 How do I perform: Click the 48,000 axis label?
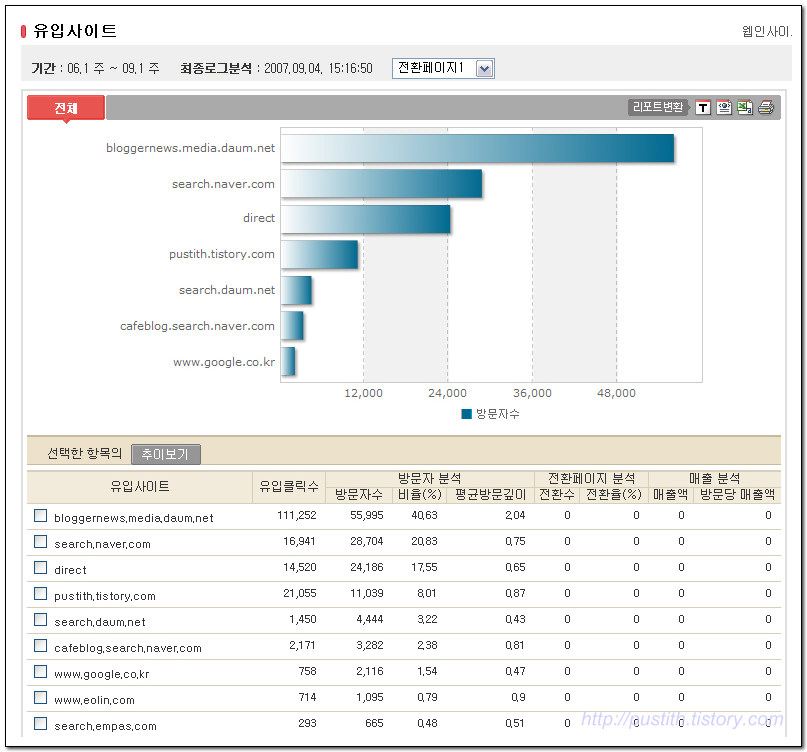[616, 393]
